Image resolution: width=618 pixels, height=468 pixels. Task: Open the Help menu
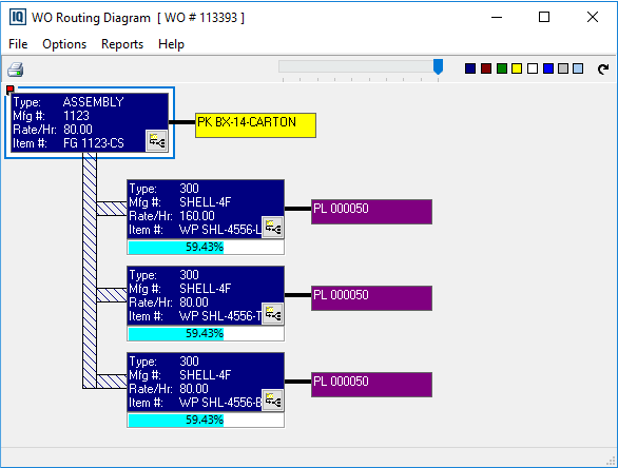(x=171, y=44)
